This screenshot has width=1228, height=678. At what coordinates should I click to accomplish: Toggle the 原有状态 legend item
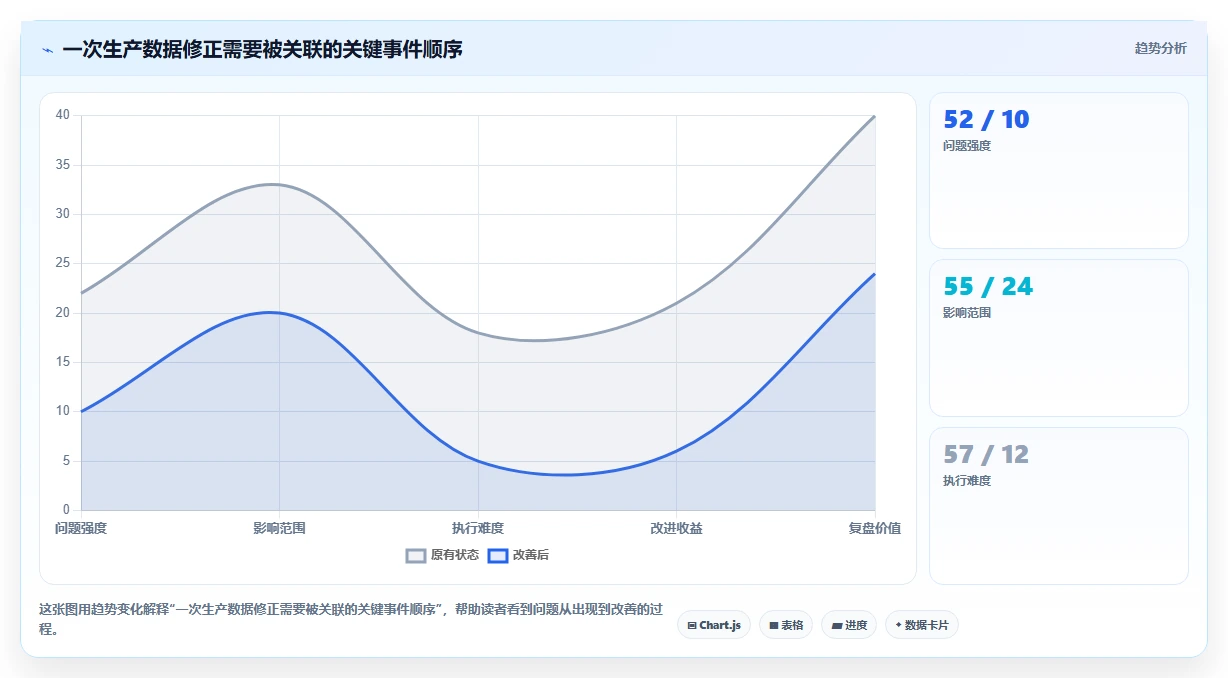click(x=442, y=555)
